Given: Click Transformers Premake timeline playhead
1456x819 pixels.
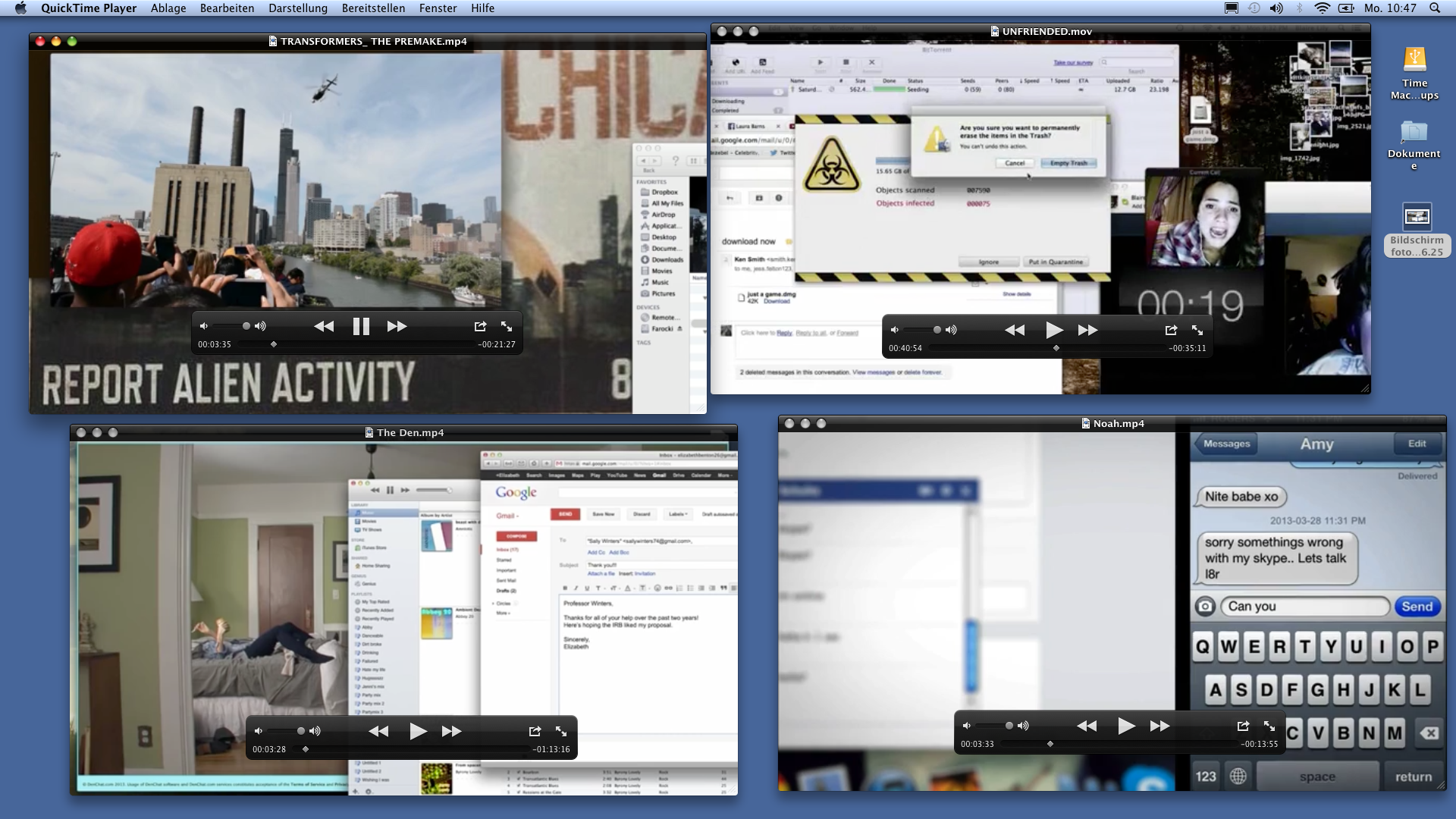Looking at the screenshot, I should (x=274, y=344).
